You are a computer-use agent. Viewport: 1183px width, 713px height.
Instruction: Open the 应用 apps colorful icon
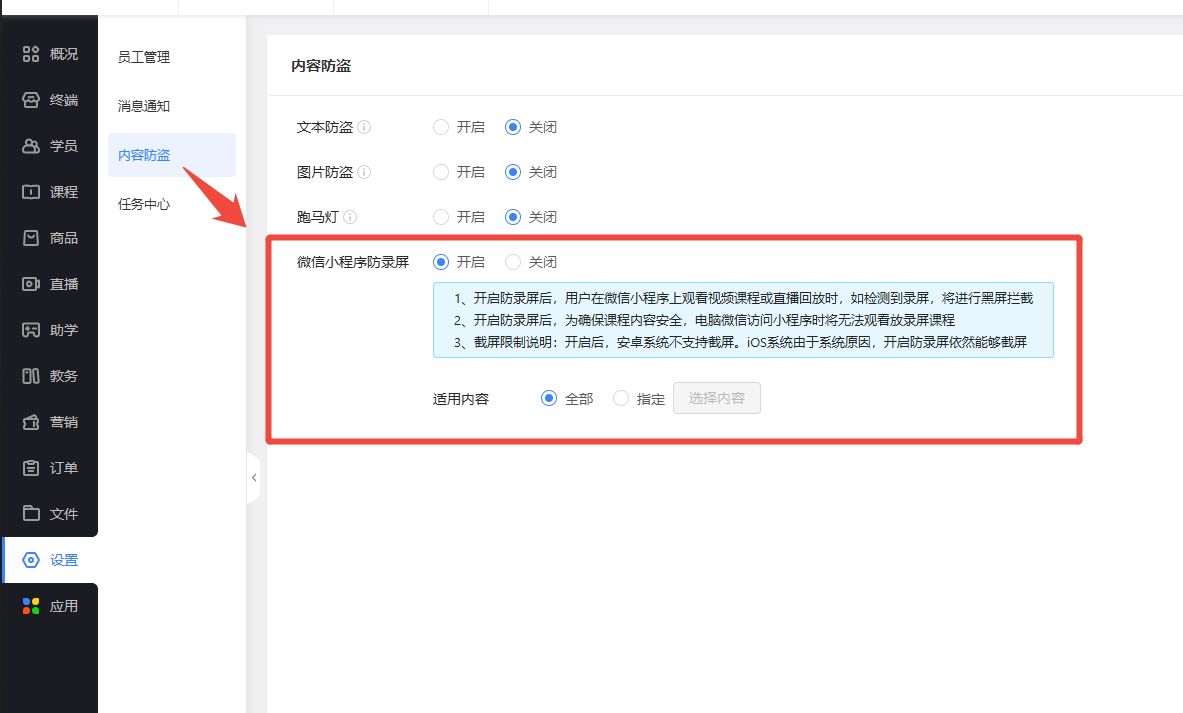click(31, 606)
